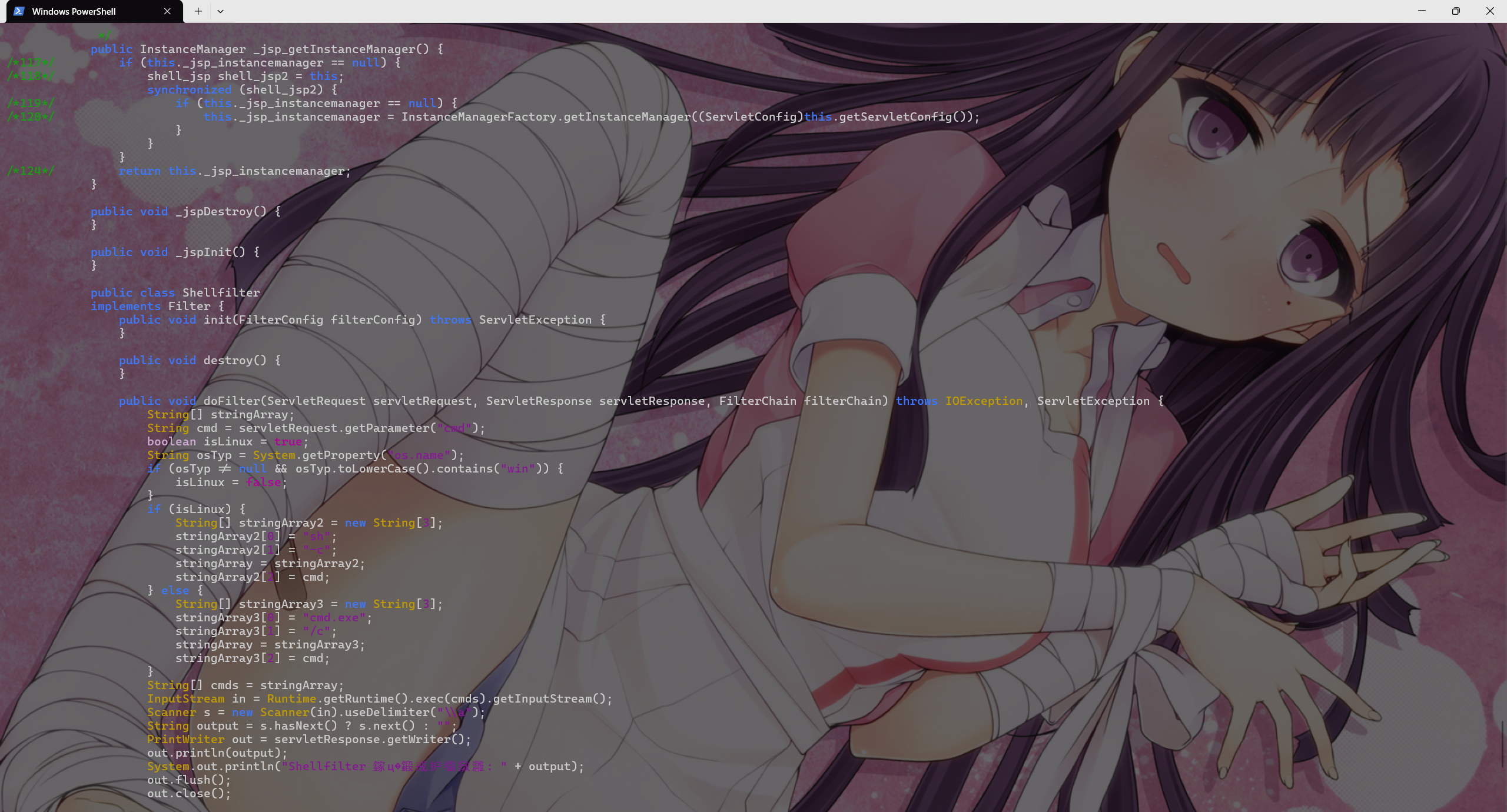This screenshot has width=1507, height=812.
Task: Click the /*124*/ line number comment
Action: [31, 171]
